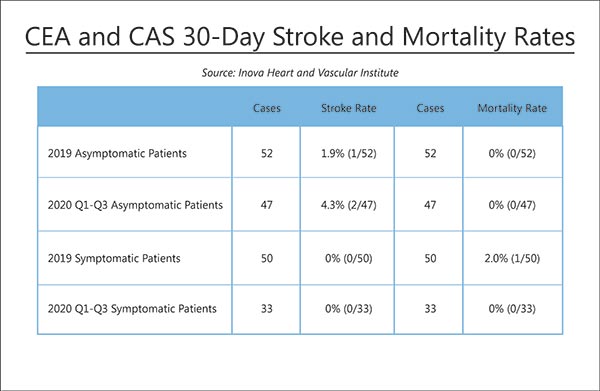Click the chart title CEA and CAS heading
The height and width of the screenshot is (391, 600).
point(300,37)
